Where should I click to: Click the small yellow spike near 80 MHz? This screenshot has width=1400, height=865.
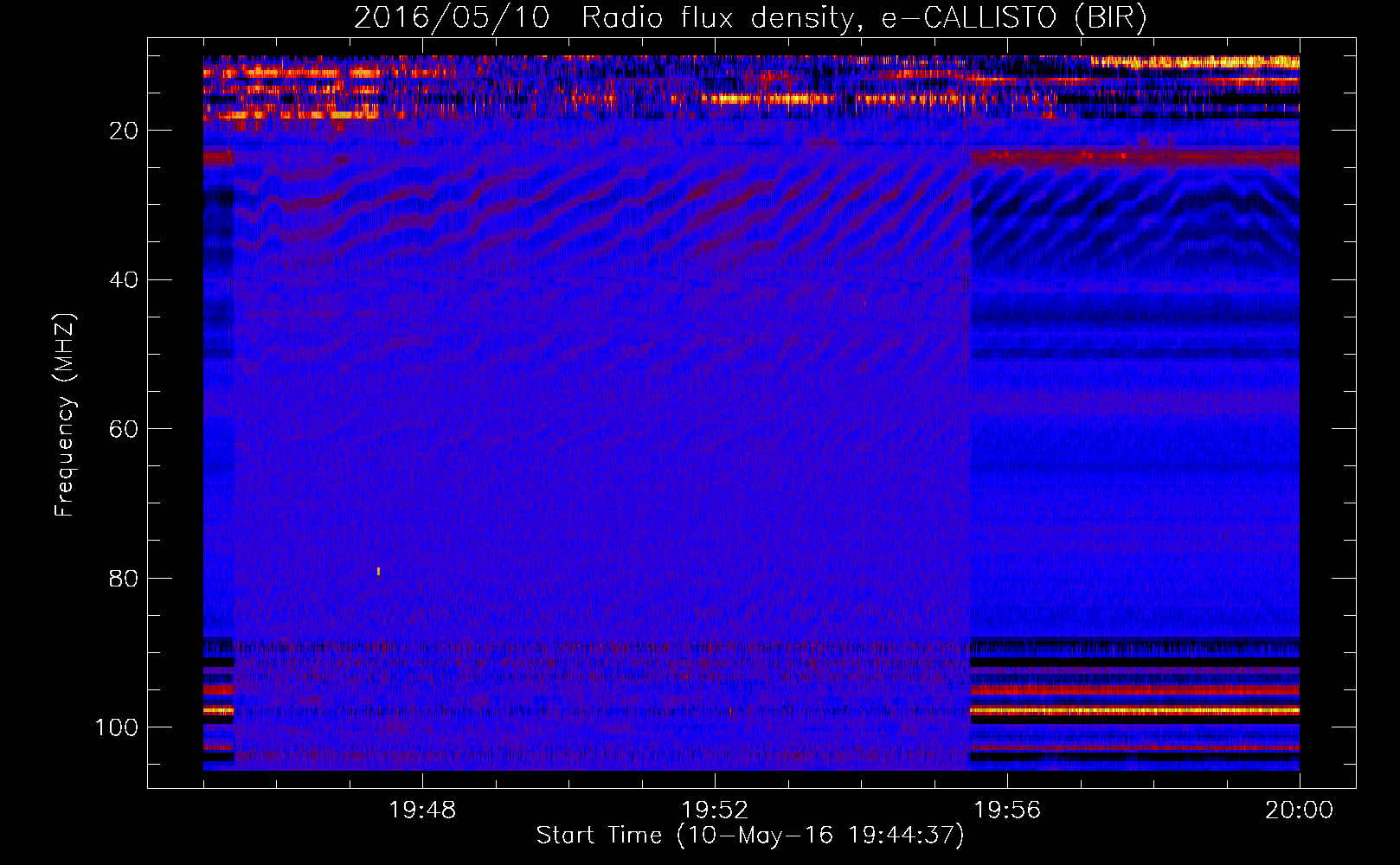(x=378, y=571)
